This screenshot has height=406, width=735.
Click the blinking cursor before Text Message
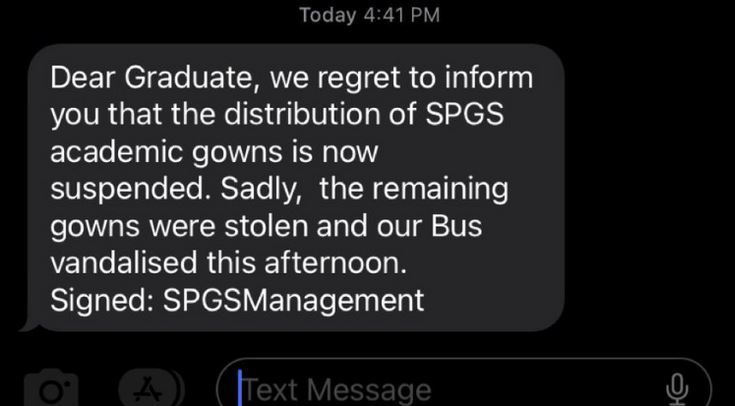click(x=241, y=388)
